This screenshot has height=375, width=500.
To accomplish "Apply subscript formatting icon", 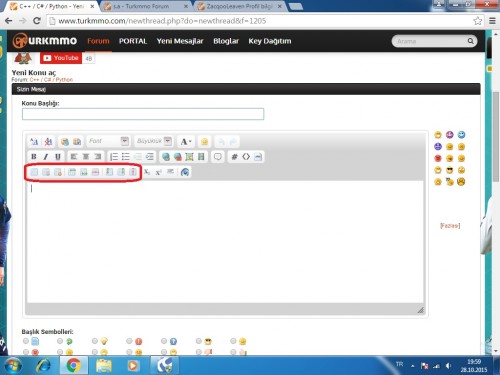I will pyautogui.click(x=147, y=172).
